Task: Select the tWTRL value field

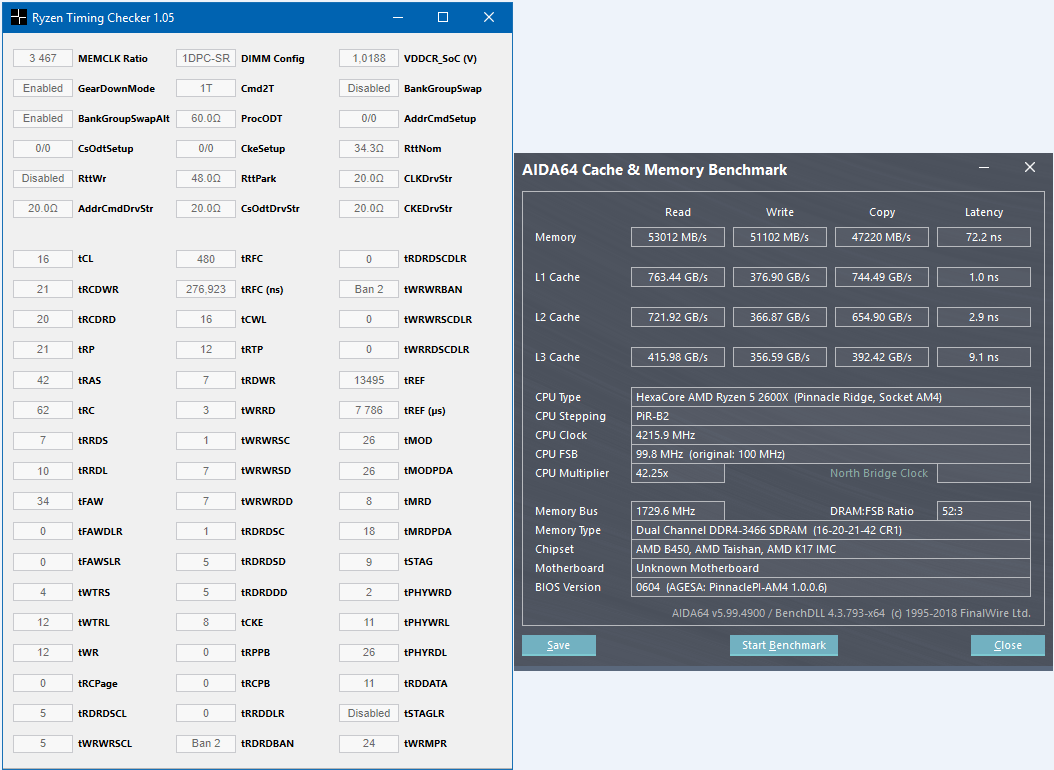Action: 43,622
